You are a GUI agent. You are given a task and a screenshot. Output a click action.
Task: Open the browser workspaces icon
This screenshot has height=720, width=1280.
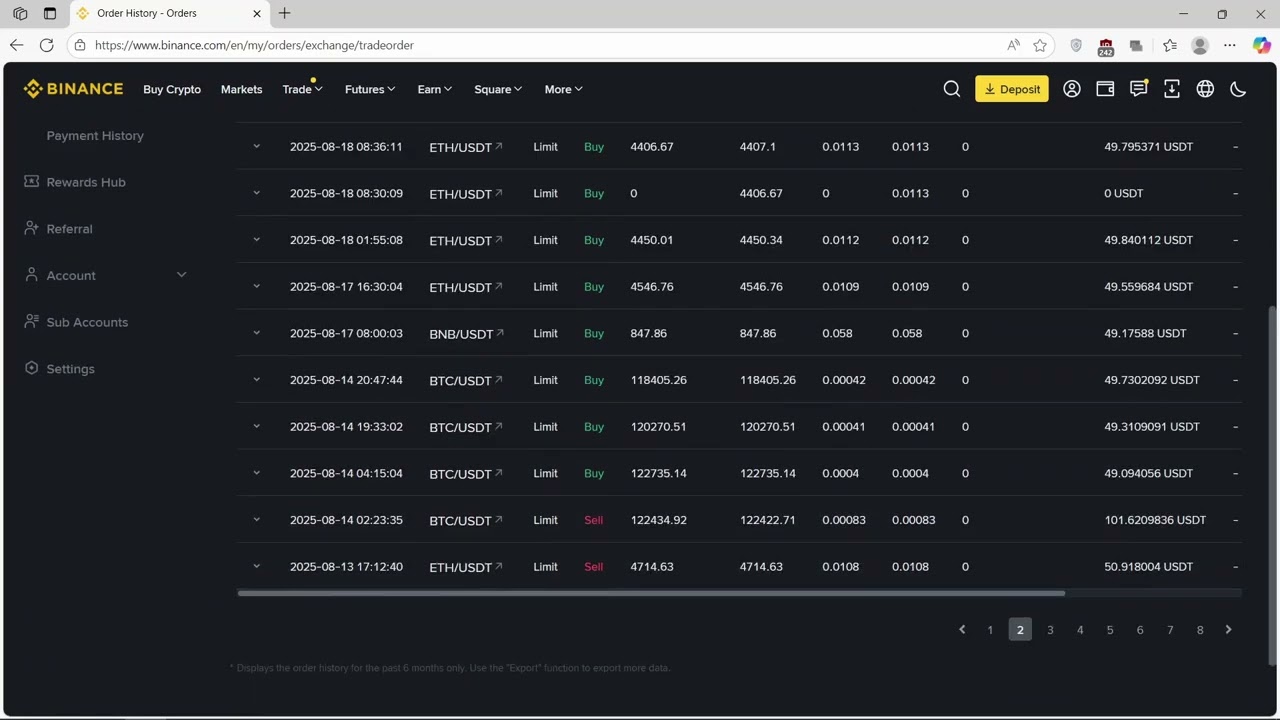point(20,14)
